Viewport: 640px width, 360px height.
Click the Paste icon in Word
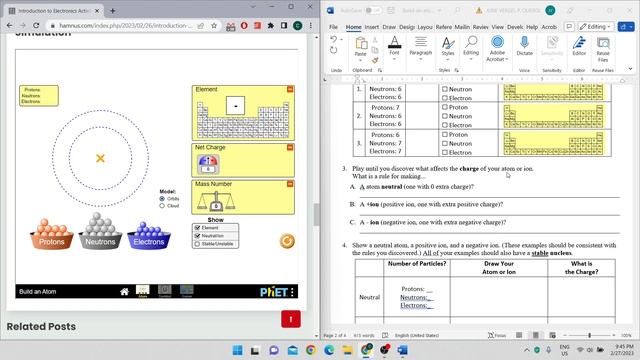tap(361, 43)
